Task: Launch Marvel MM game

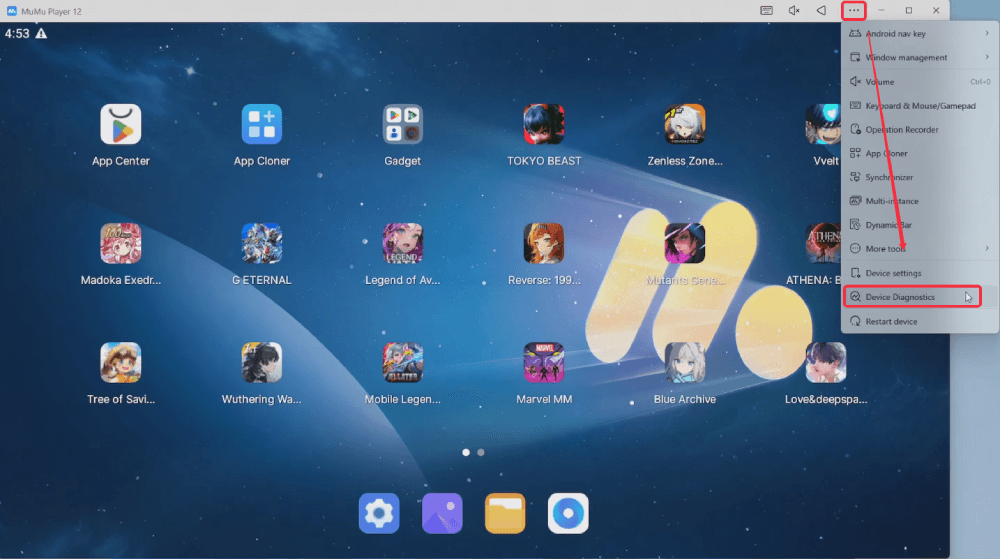Action: [x=544, y=363]
